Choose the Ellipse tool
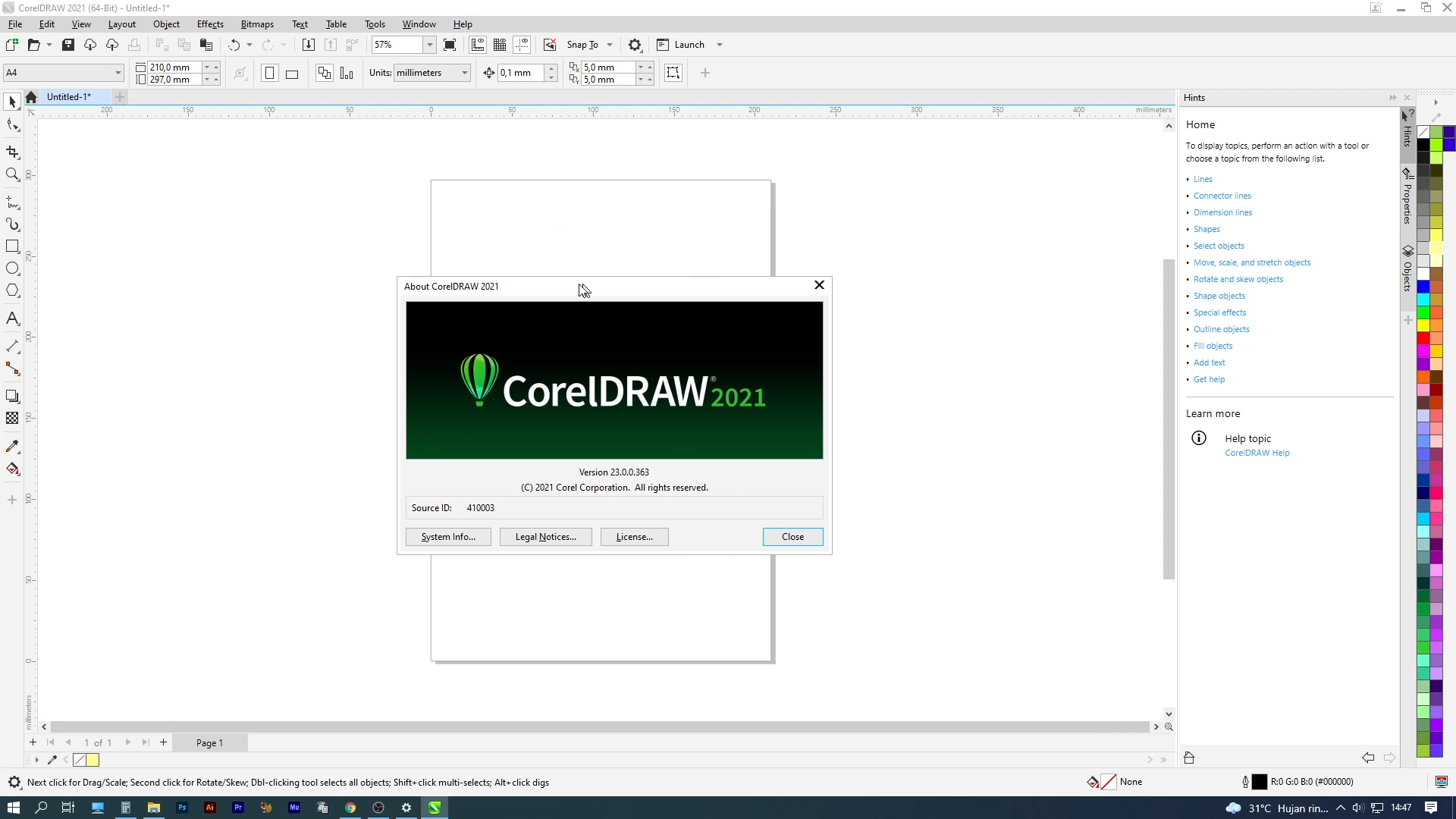 pos(12,268)
